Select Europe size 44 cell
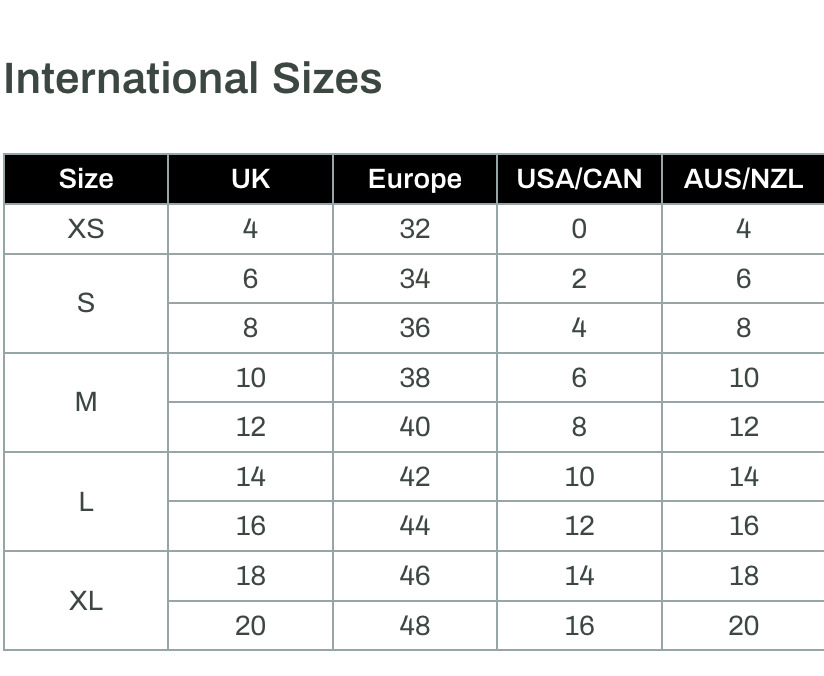This screenshot has width=824, height=676. point(415,526)
